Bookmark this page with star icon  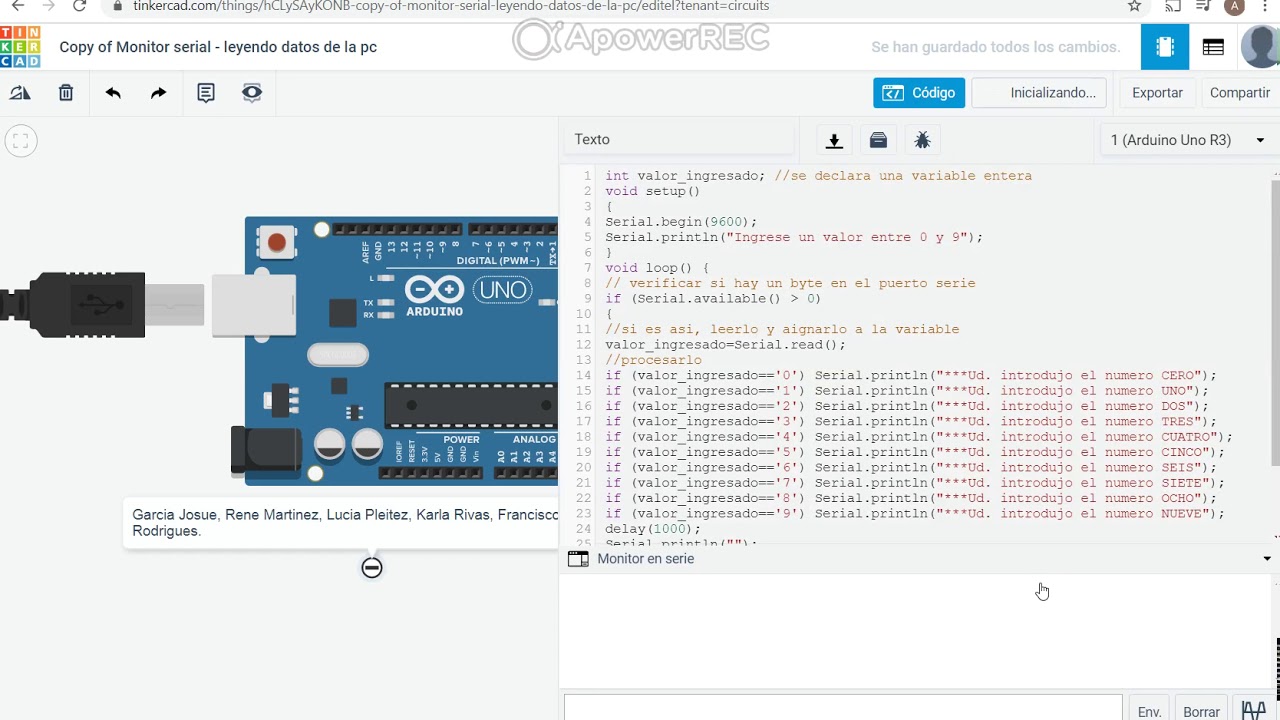[x=1134, y=6]
